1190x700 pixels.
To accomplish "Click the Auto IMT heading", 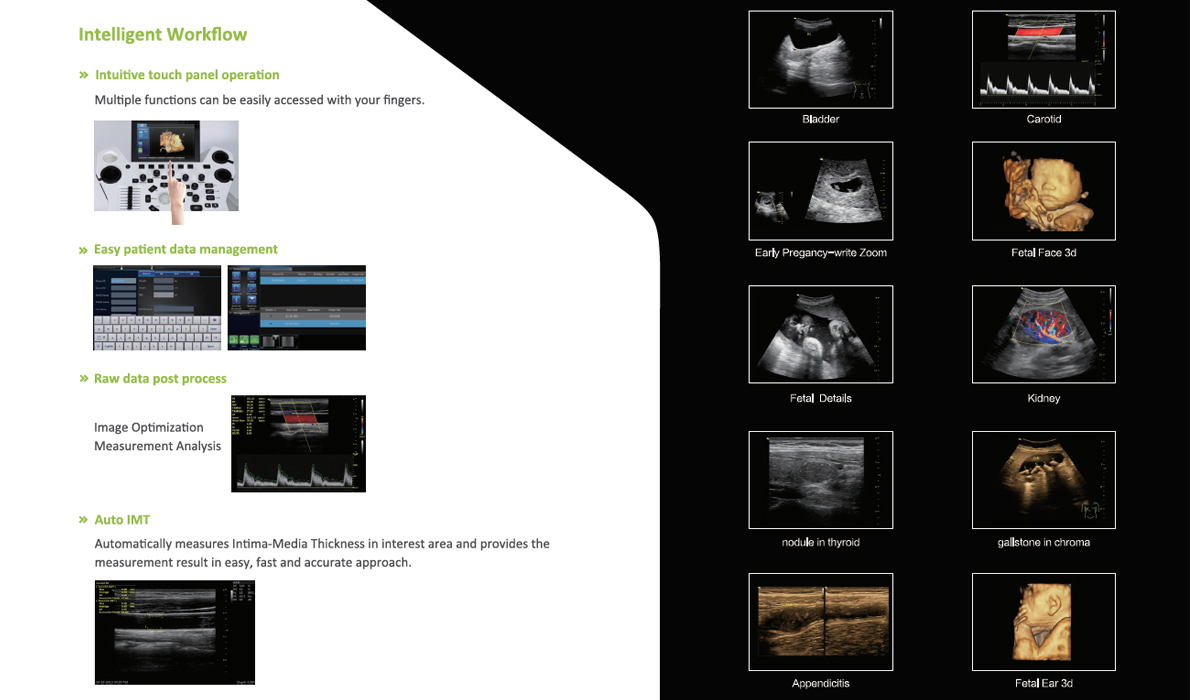I will coord(122,519).
